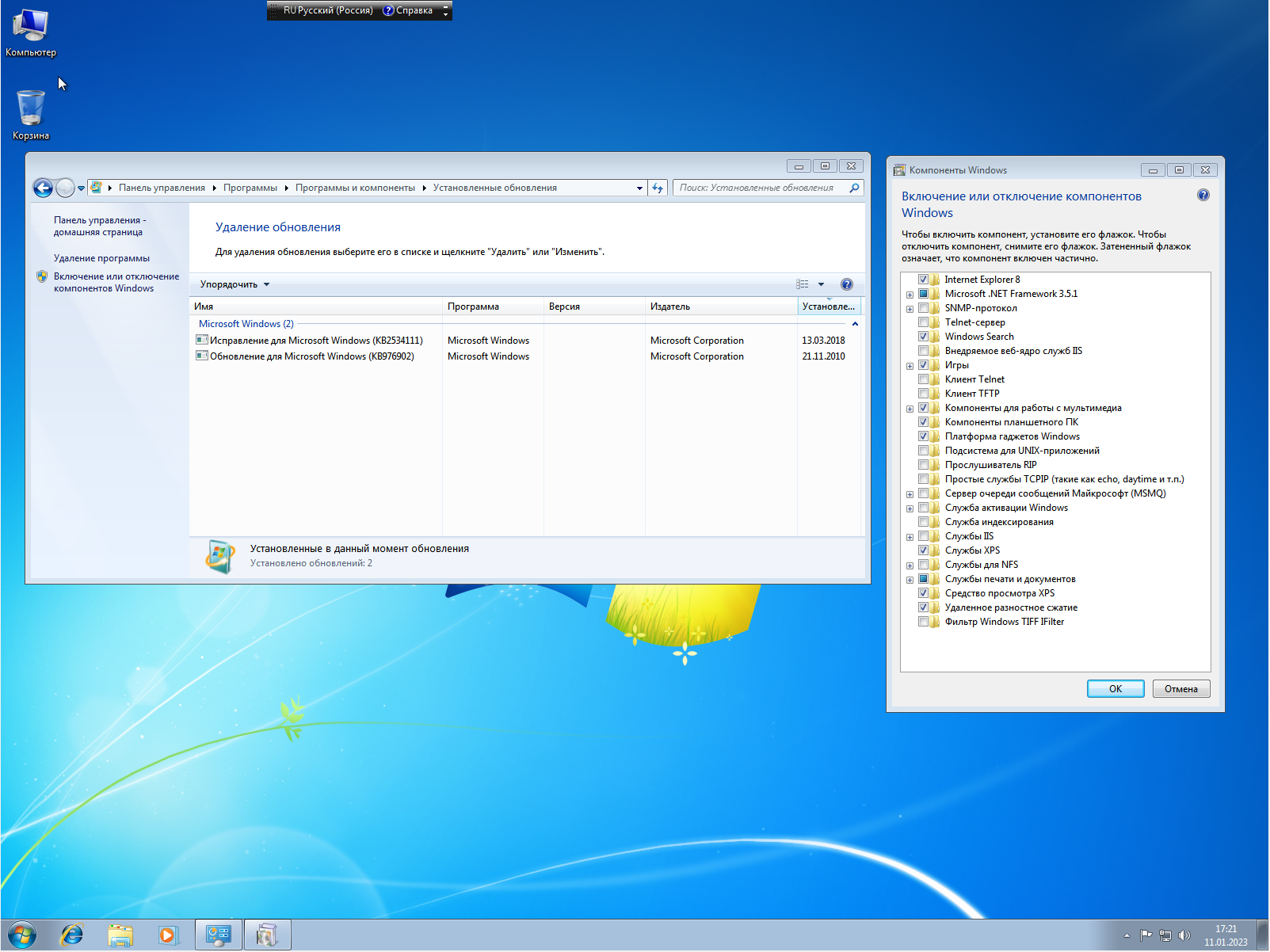Expand Игры tree node
The image size is (1270, 952).
[910, 366]
